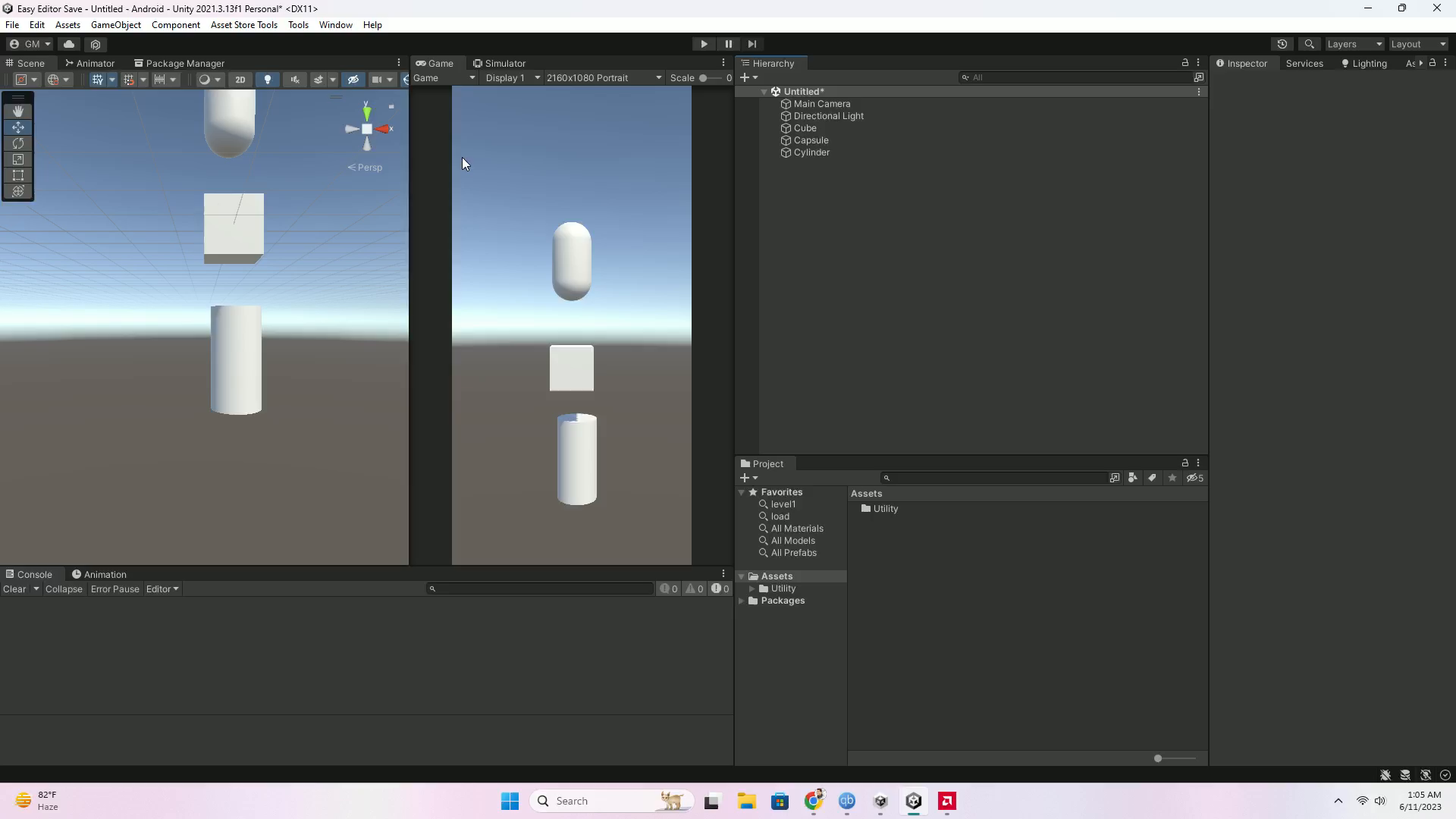Open File Explorer from taskbar

click(747, 801)
